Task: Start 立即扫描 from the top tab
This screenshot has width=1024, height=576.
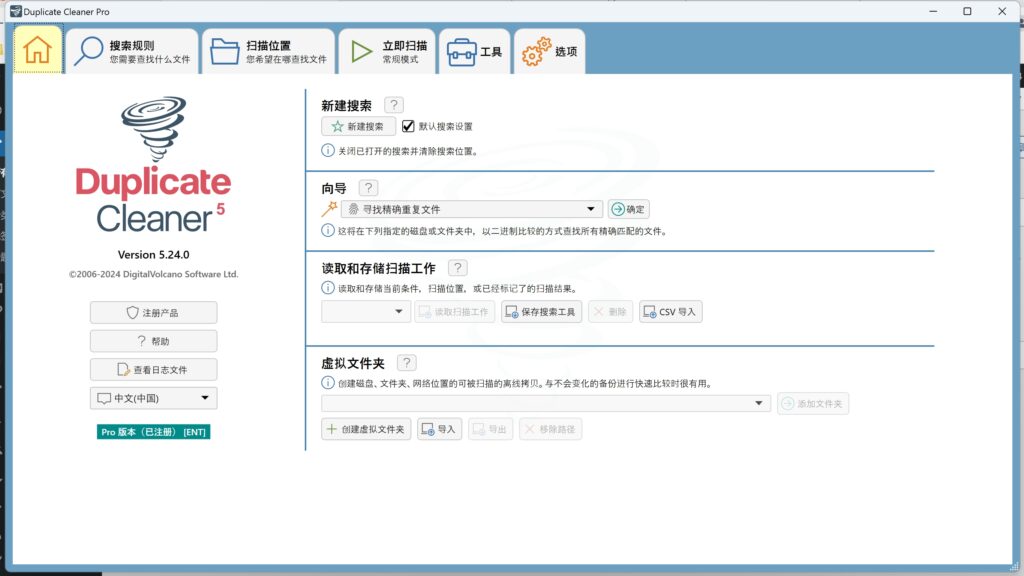Action: (387, 51)
